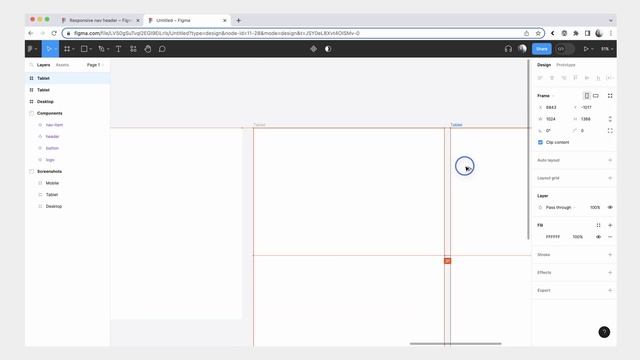Open Frame tool dropdown arrow
Image resolution: width=640 pixels, height=360 pixels.
(x=73, y=49)
